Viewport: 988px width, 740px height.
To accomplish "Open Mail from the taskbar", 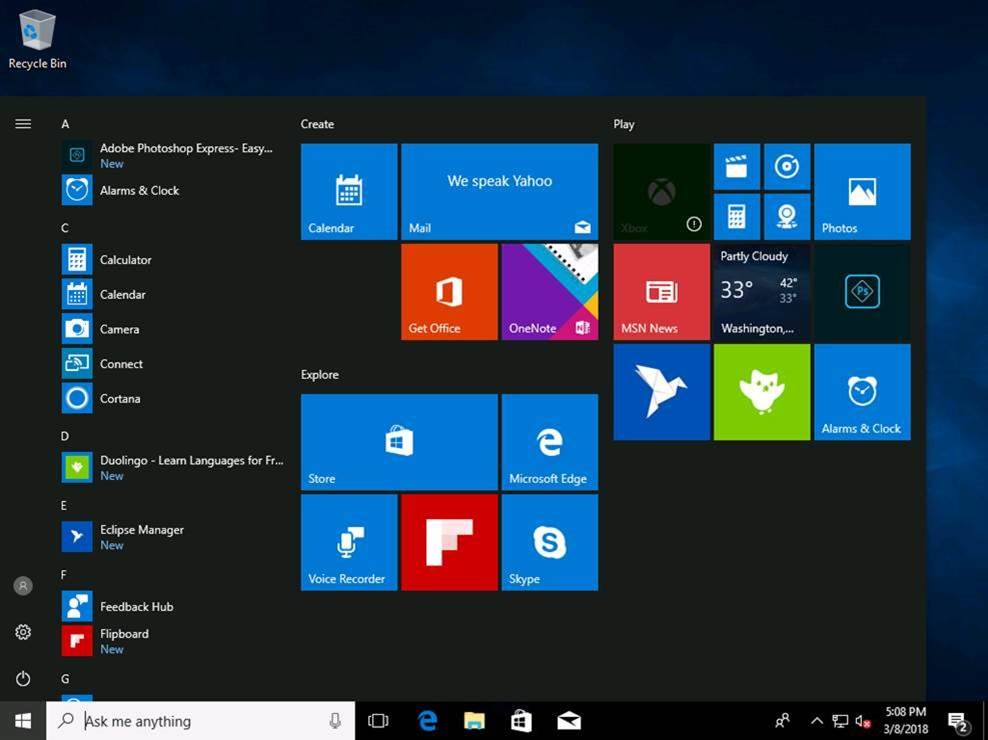I will click(x=568, y=720).
